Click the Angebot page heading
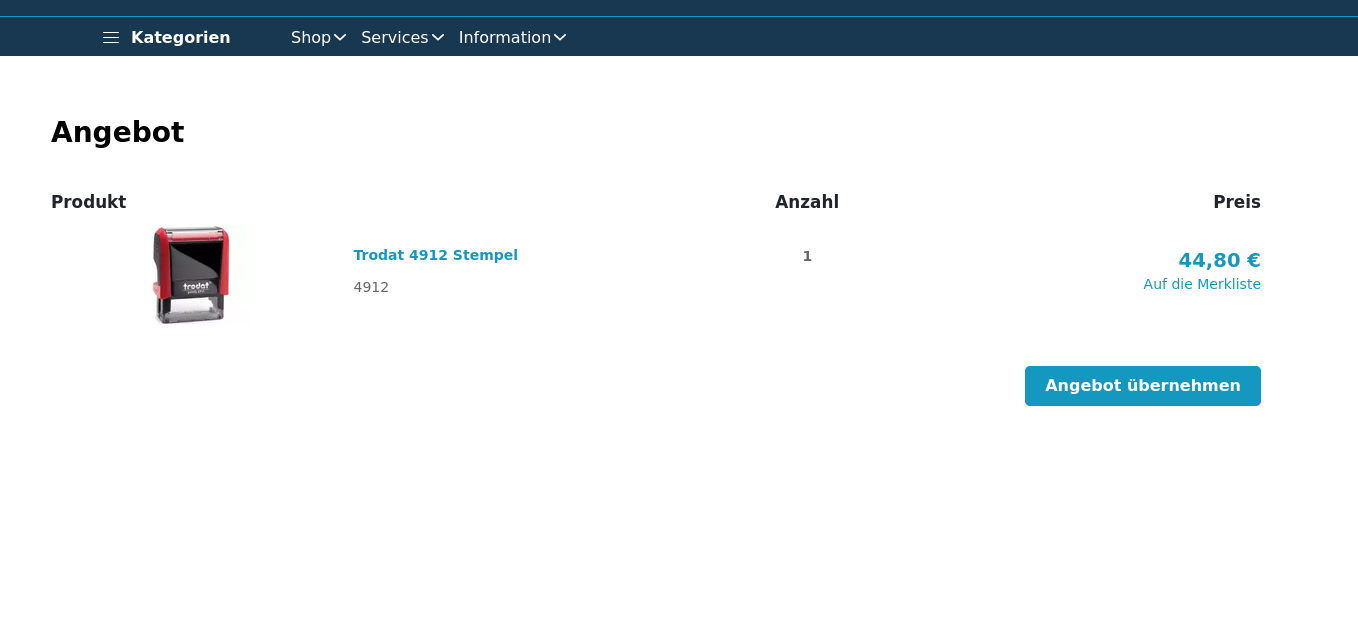The height and width of the screenshot is (619, 1358). click(118, 132)
